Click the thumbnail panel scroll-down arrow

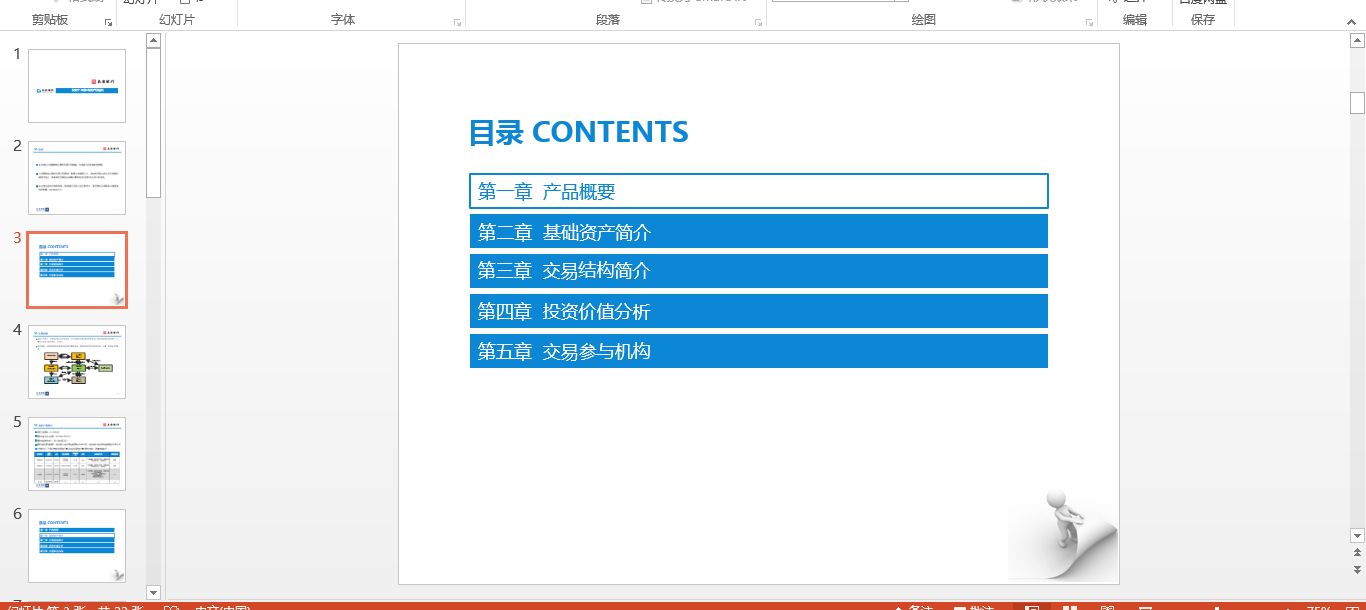pyautogui.click(x=153, y=592)
